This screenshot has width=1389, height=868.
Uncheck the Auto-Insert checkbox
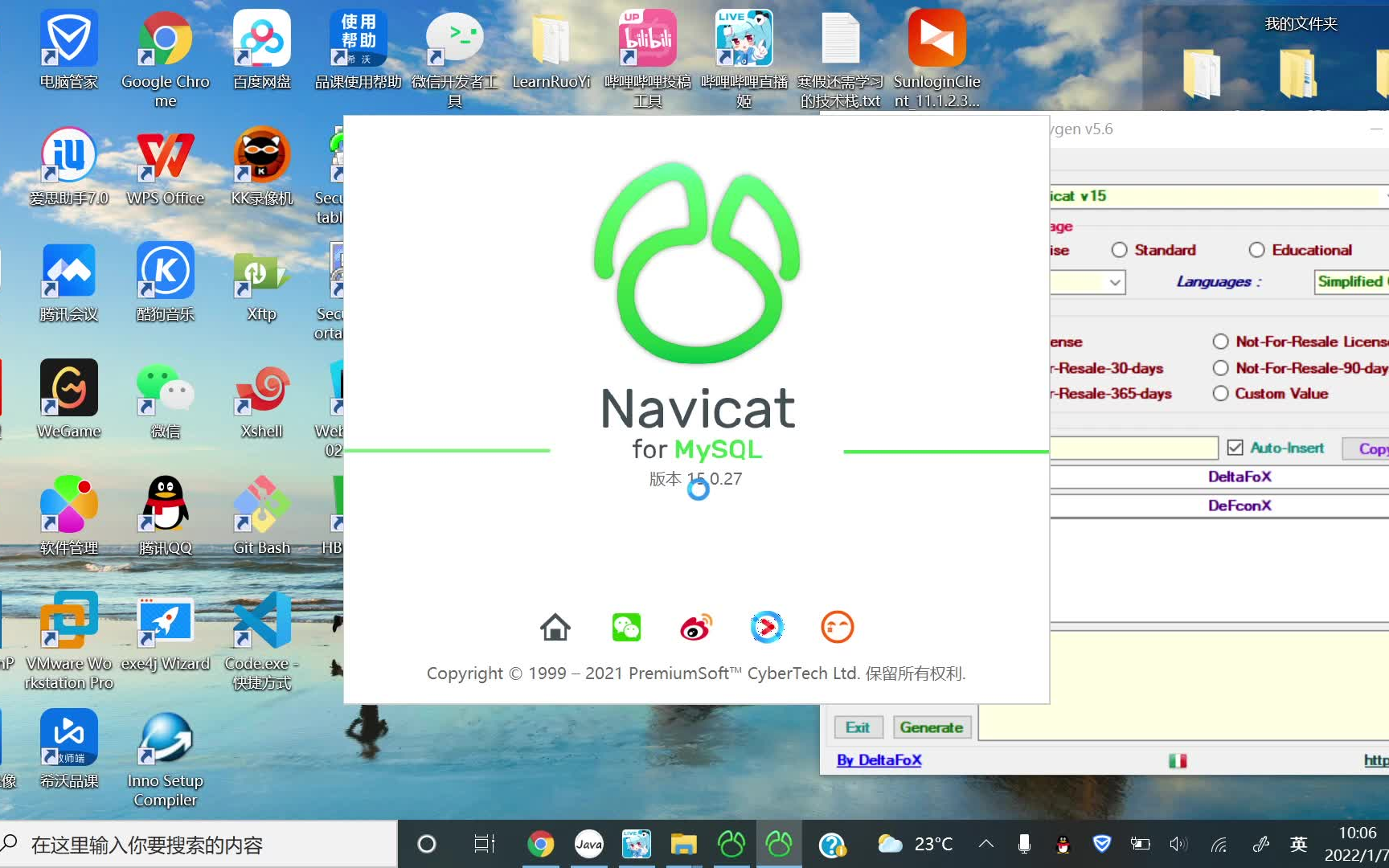[1234, 448]
